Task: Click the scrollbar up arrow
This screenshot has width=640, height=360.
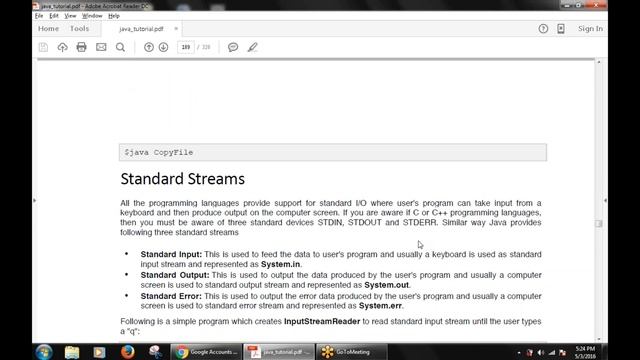Action: pos(599,62)
